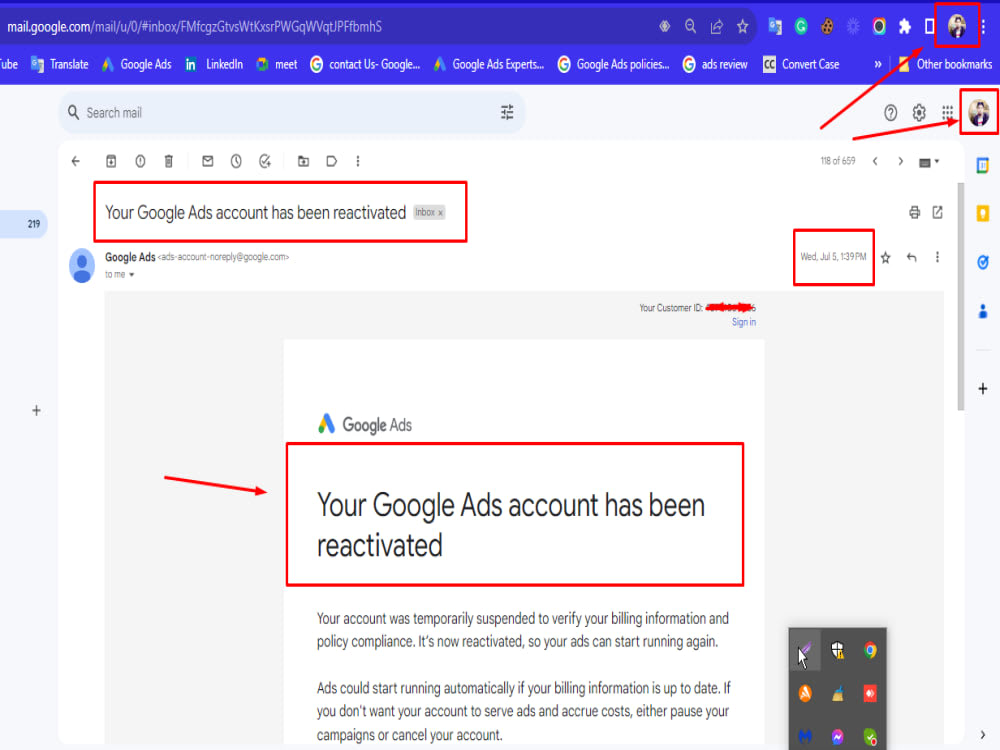1000x750 pixels.
Task: Star this Google Ads email
Action: tap(884, 257)
